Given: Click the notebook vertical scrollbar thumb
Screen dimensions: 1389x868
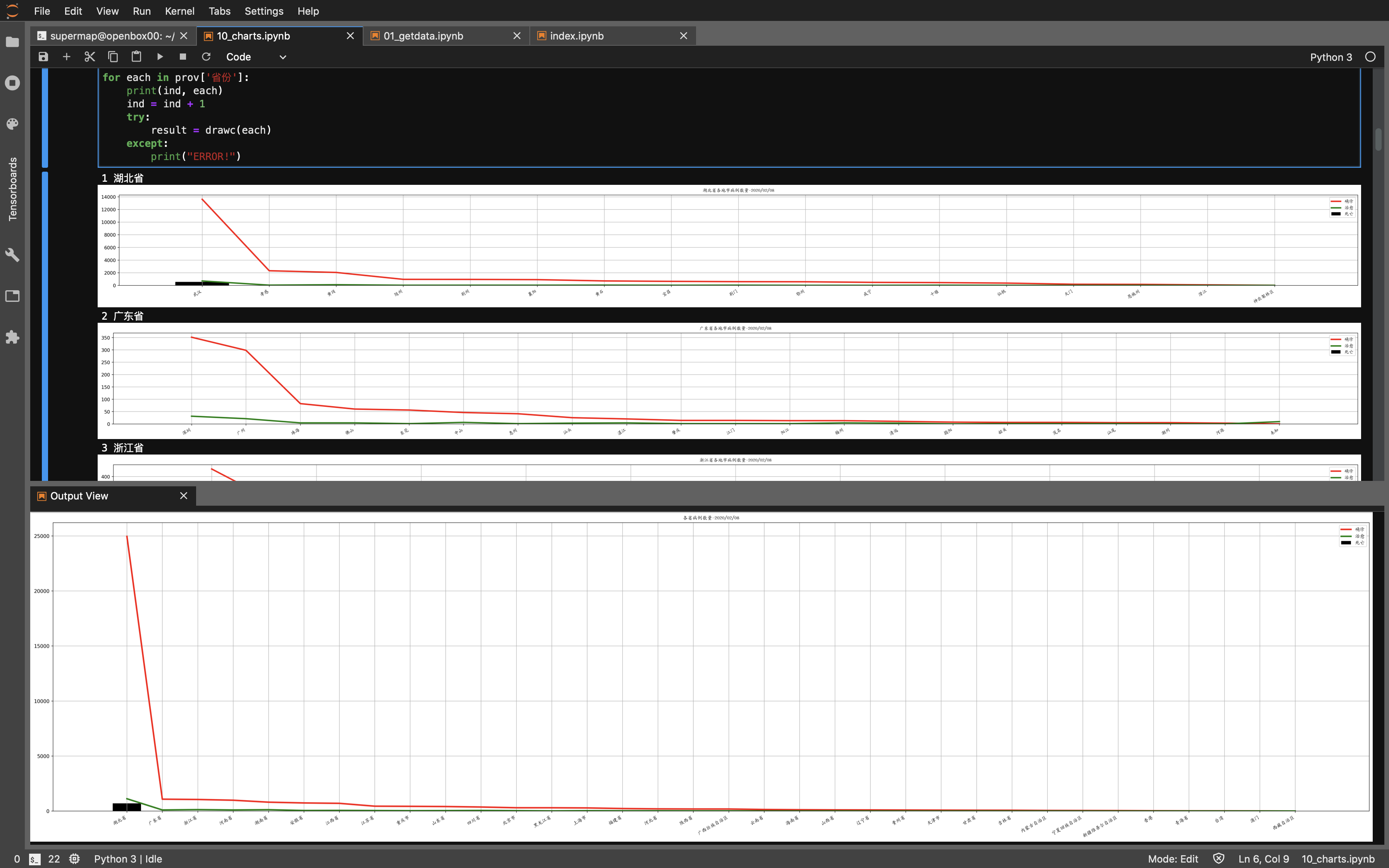Looking at the screenshot, I should (1379, 139).
